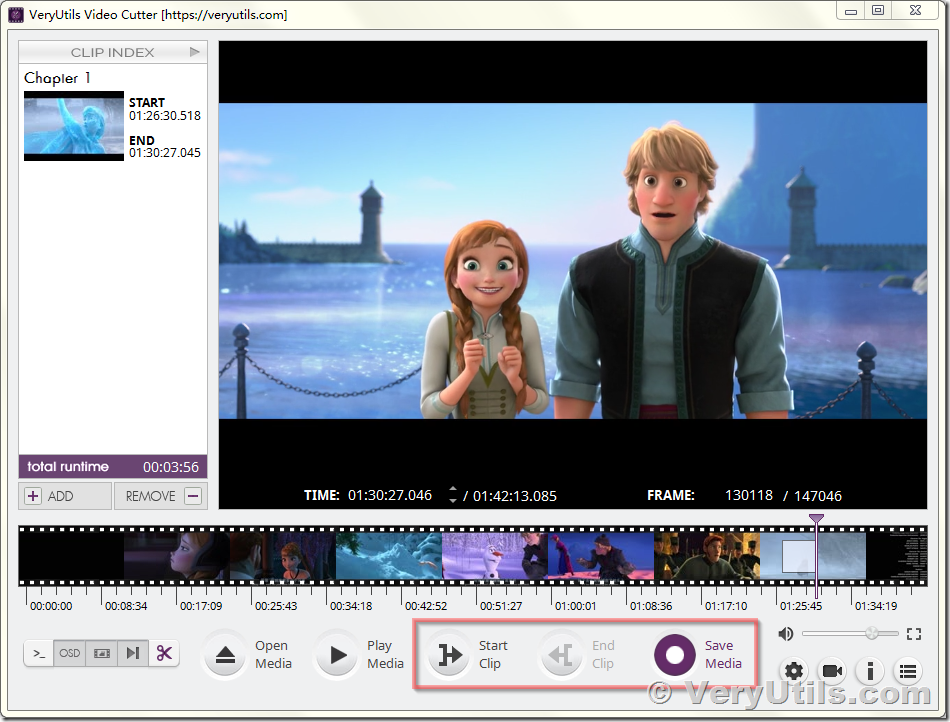Click the total runtime 00:03:56 bar
The height and width of the screenshot is (722, 950).
(113, 467)
